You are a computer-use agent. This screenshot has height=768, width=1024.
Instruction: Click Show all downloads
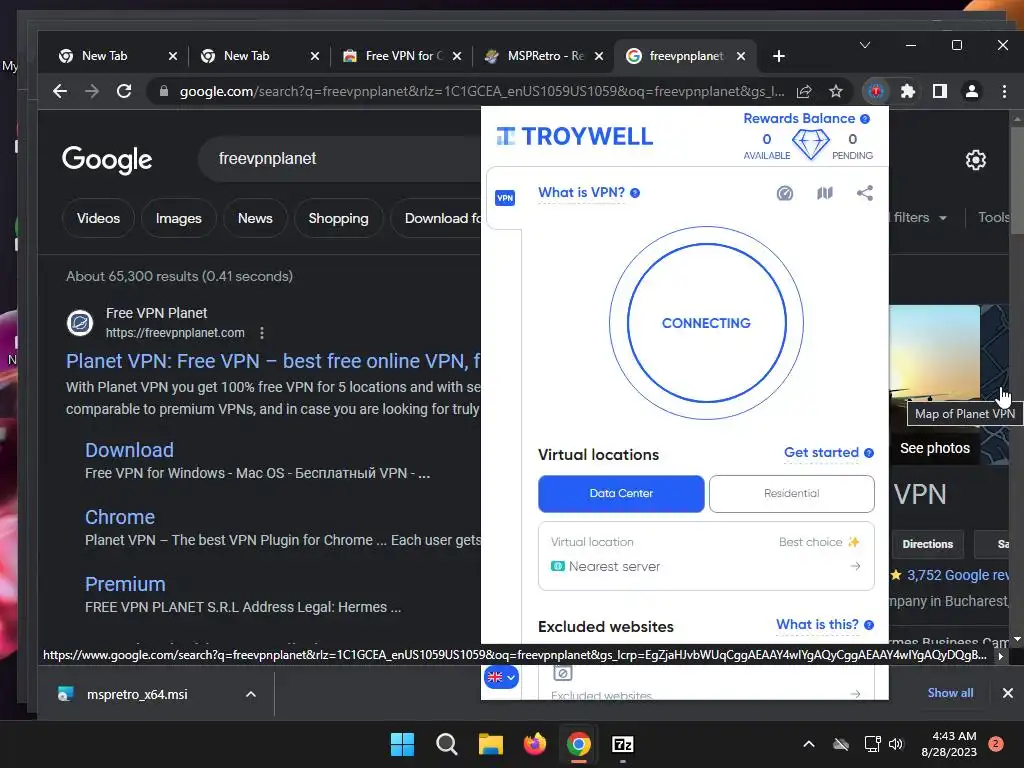950,694
